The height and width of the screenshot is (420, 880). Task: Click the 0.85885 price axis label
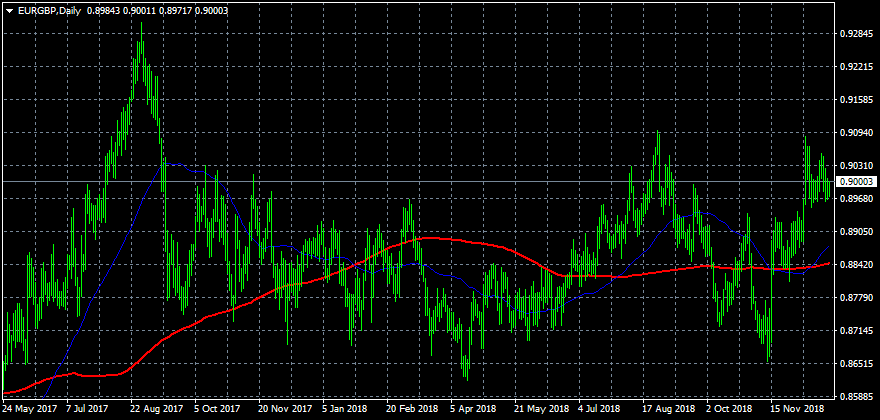[x=856, y=397]
